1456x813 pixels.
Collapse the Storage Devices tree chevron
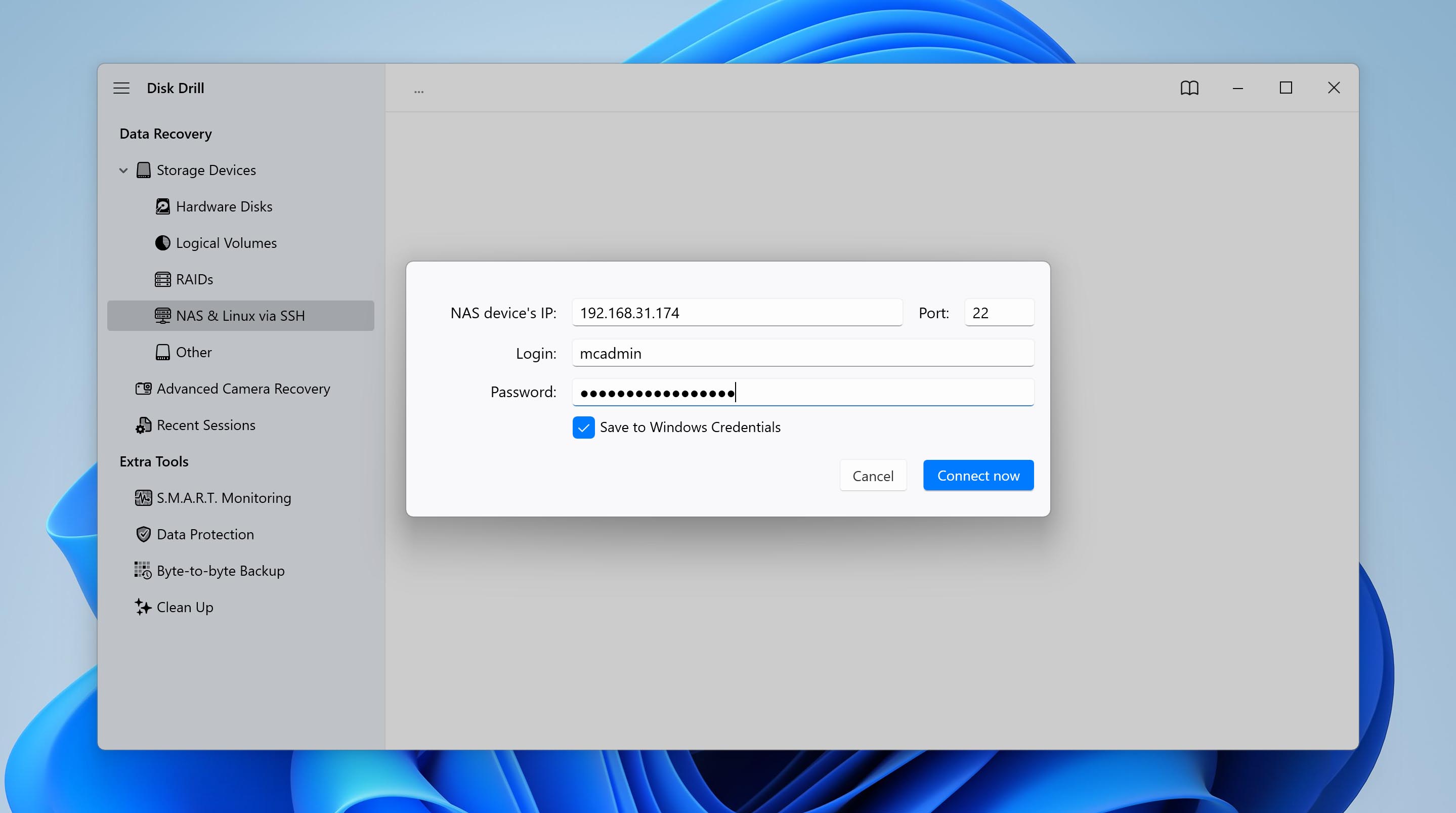click(x=123, y=170)
